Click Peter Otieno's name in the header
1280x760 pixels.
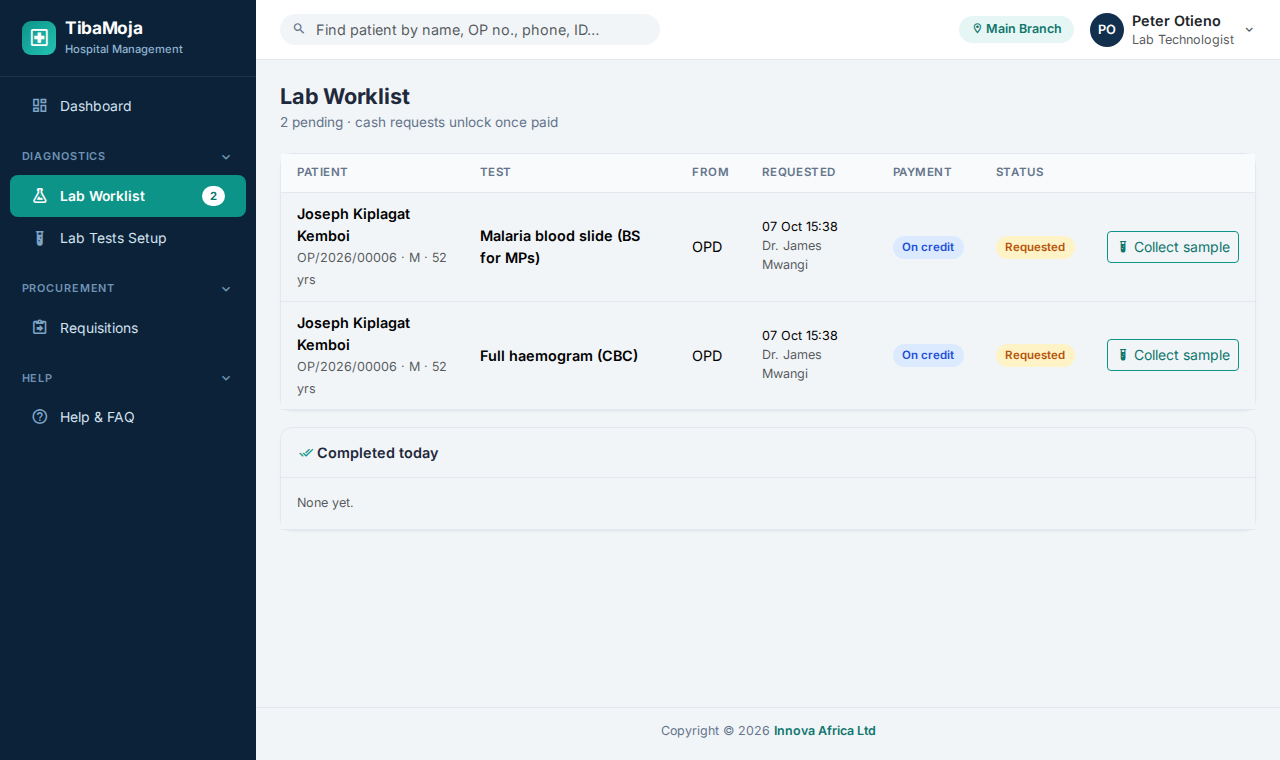tap(1176, 21)
